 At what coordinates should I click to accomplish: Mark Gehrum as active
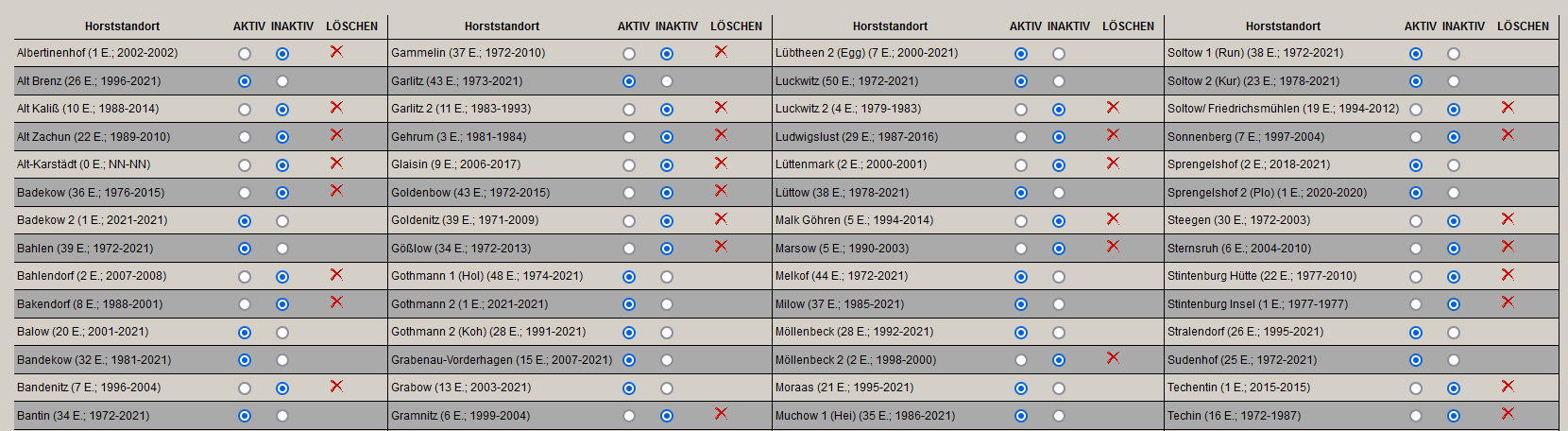pyautogui.click(x=629, y=137)
